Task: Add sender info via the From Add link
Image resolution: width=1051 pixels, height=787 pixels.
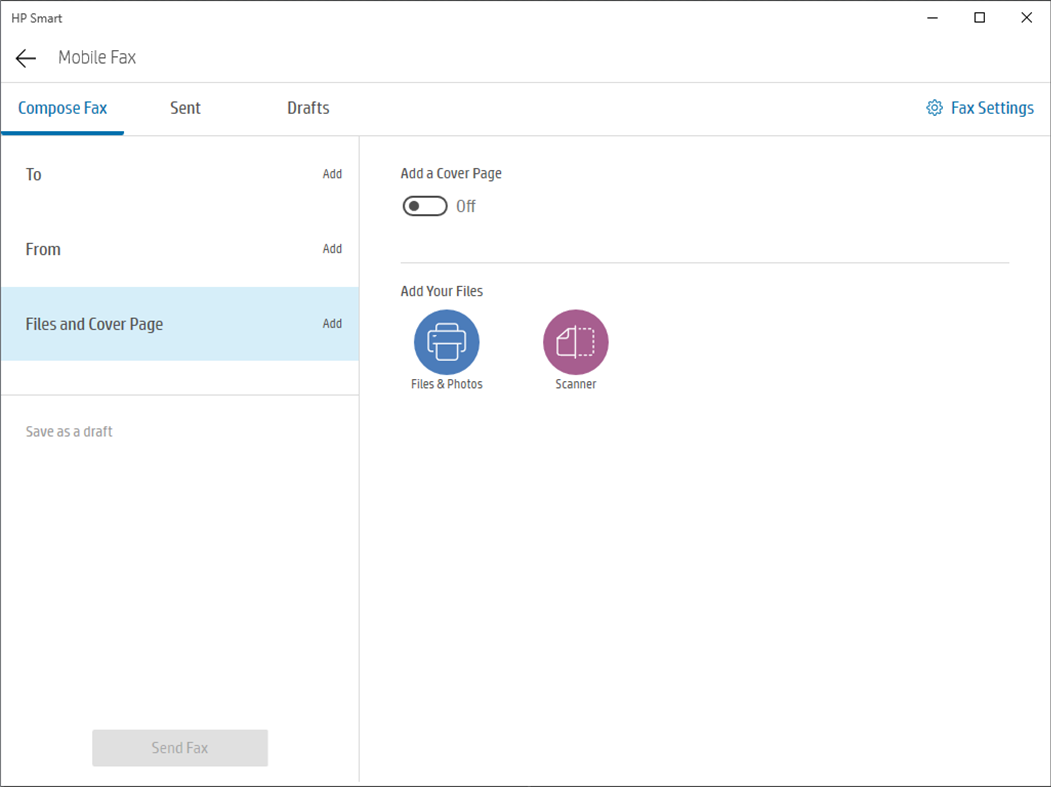Action: pyautogui.click(x=332, y=249)
